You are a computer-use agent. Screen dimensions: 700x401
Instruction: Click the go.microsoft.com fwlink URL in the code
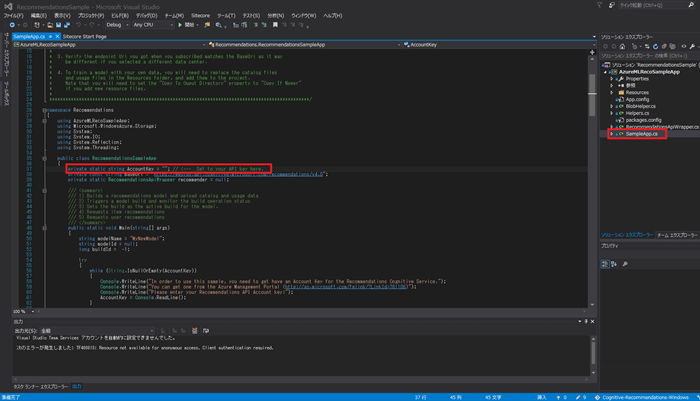tap(346, 287)
